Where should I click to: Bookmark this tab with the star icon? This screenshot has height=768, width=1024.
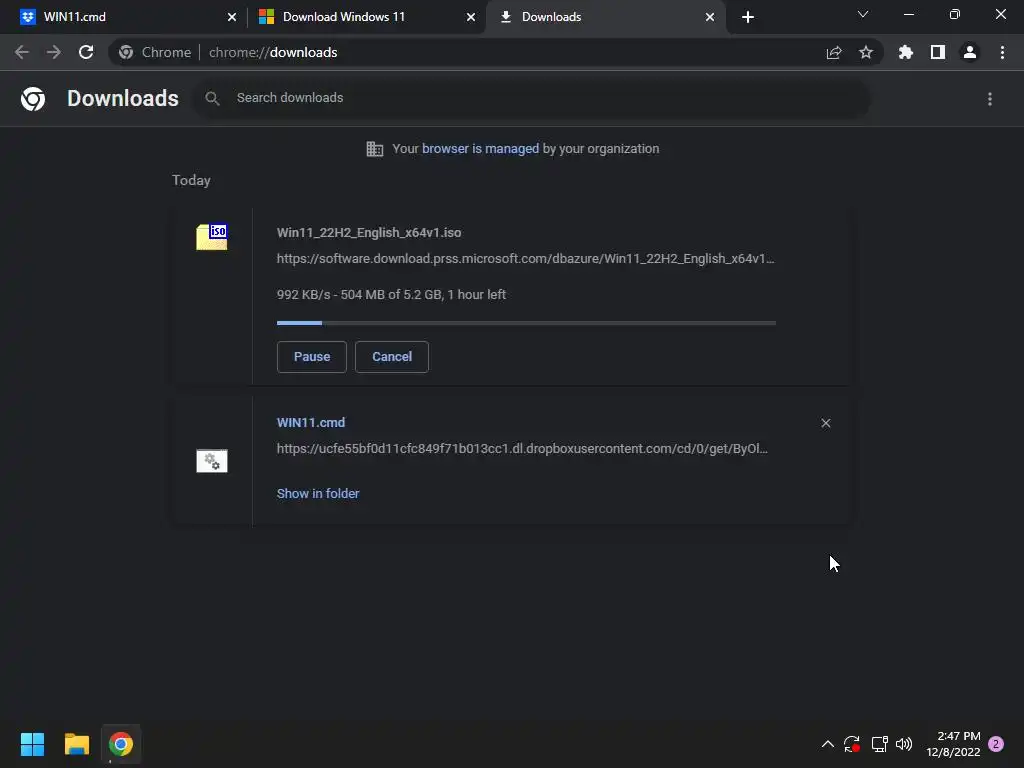click(866, 52)
